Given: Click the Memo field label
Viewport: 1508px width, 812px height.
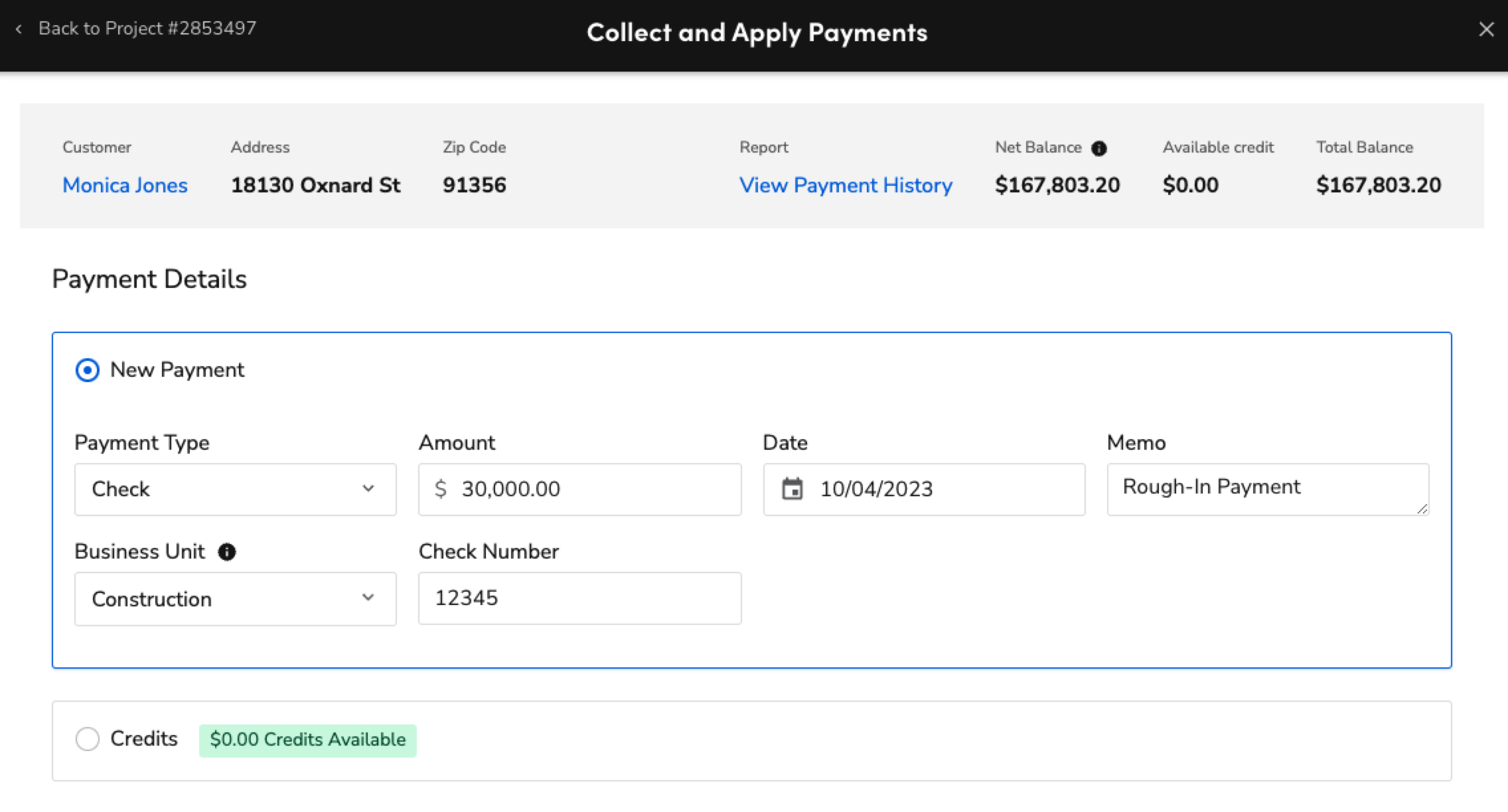Looking at the screenshot, I should click(x=1136, y=442).
